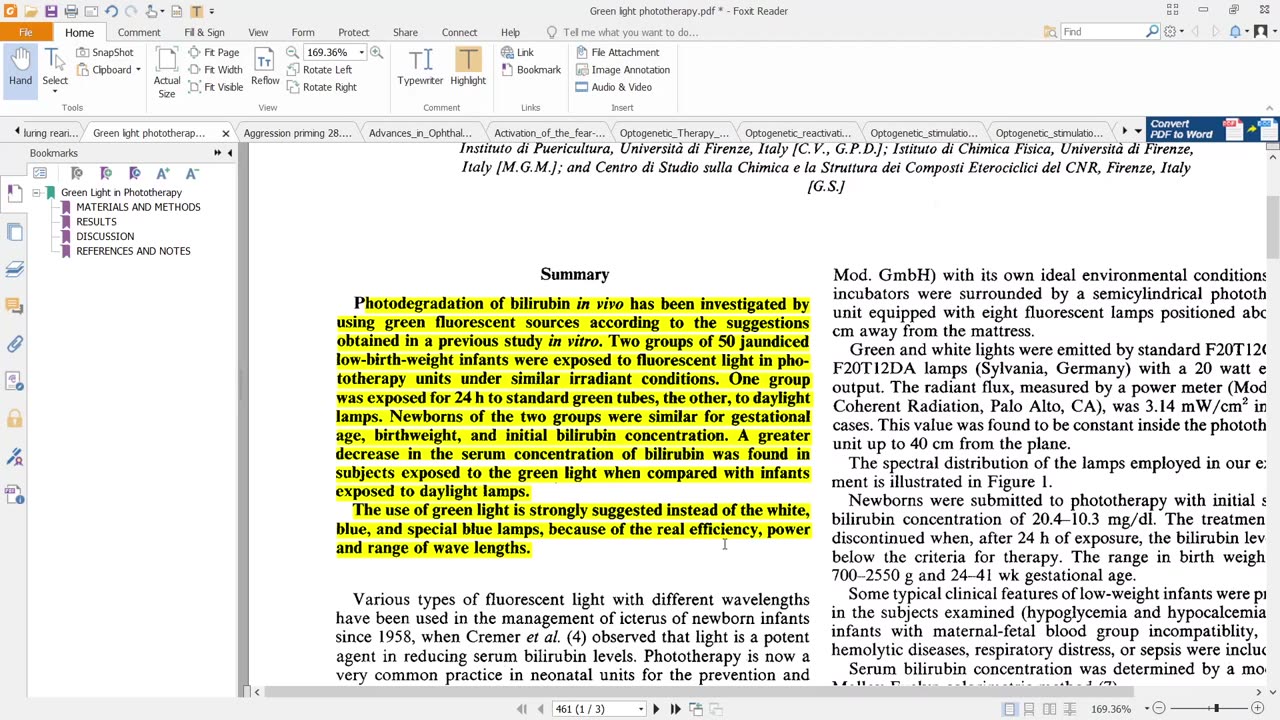
Task: Choose Fit Width view
Action: (x=215, y=70)
